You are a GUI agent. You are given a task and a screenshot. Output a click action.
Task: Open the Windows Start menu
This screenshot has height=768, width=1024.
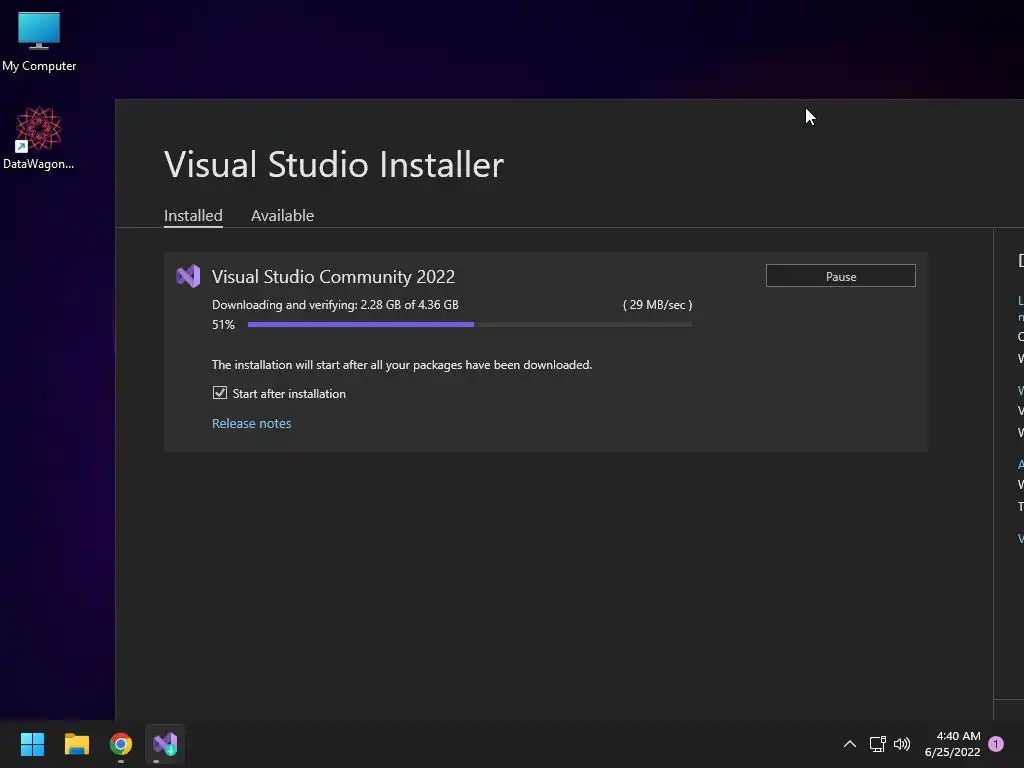[32, 744]
